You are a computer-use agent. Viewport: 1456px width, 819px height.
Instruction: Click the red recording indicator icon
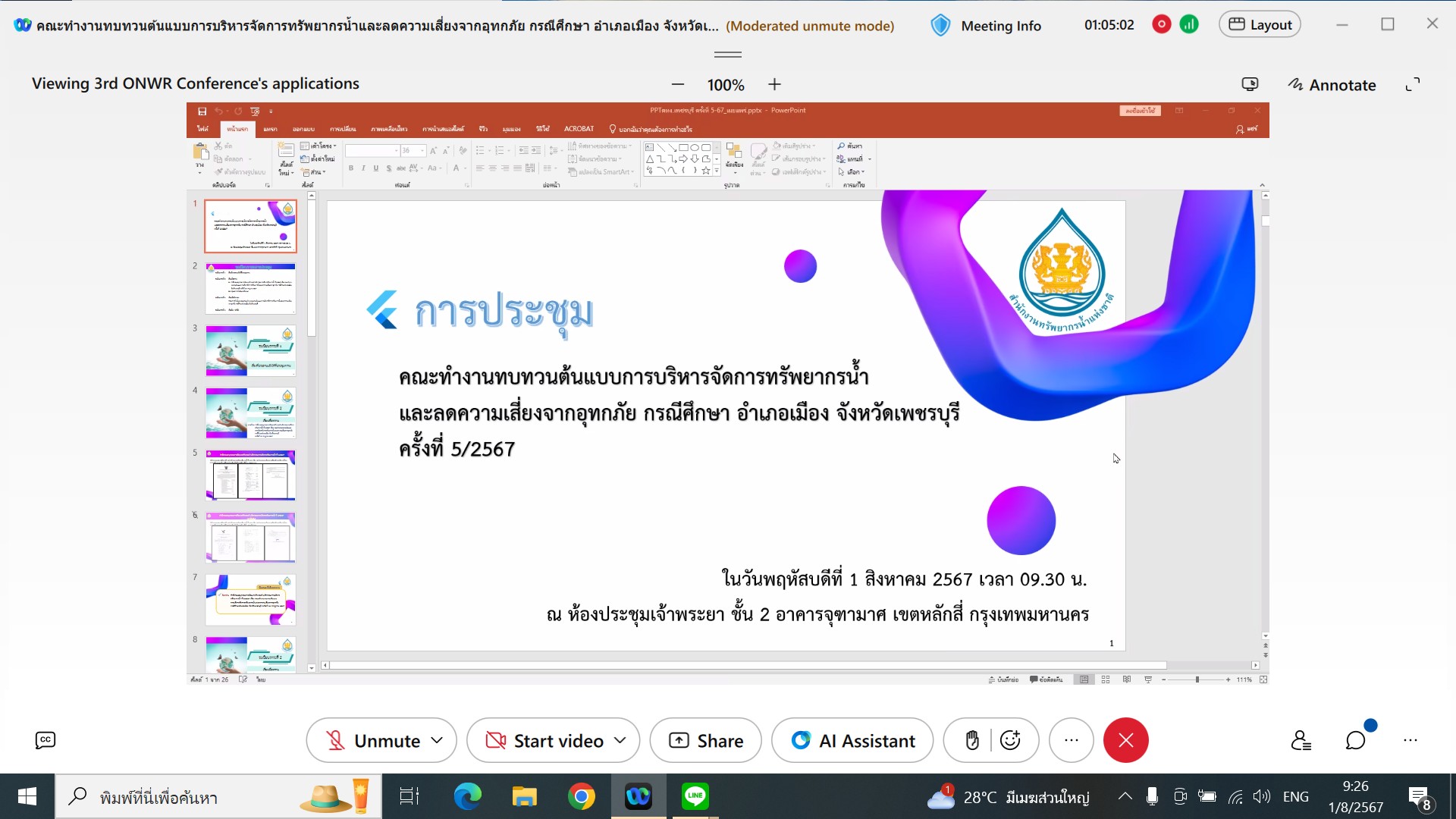click(x=1161, y=25)
